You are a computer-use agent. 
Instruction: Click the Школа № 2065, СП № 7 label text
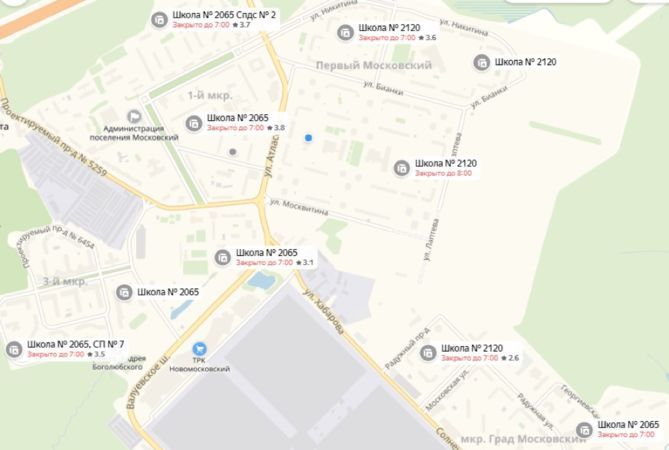click(x=76, y=344)
